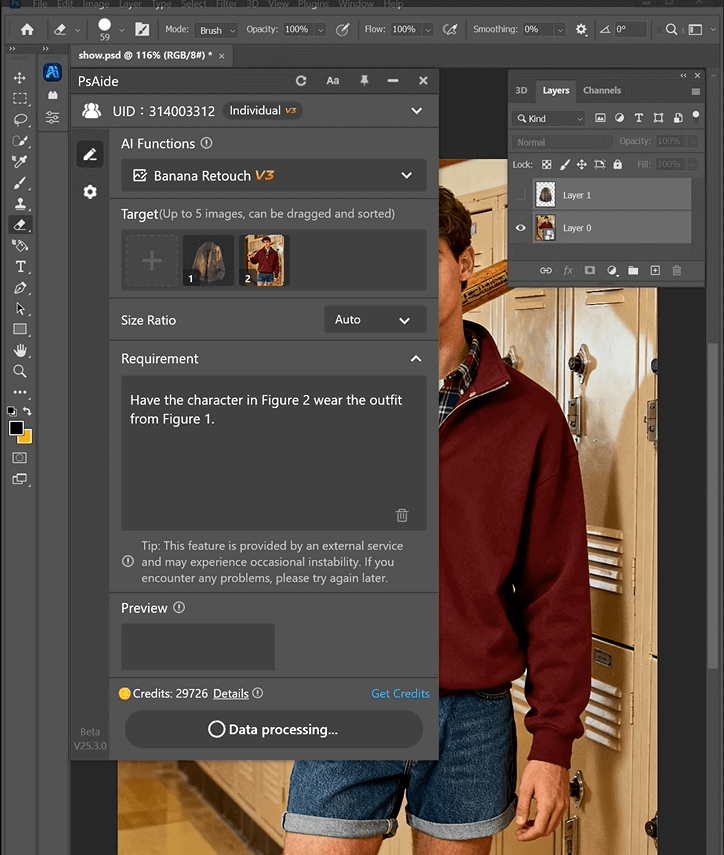724x855 pixels.
Task: Click the PsAide refresh icon
Action: 301,81
